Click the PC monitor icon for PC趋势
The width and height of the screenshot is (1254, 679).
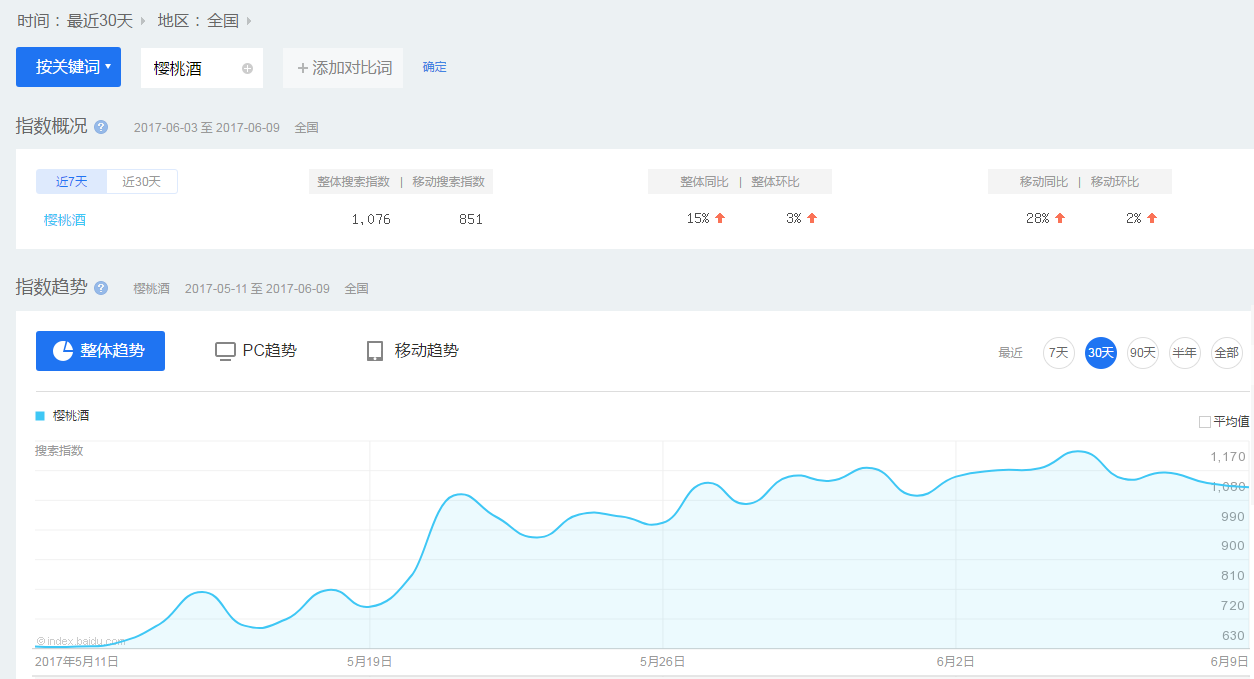226,351
